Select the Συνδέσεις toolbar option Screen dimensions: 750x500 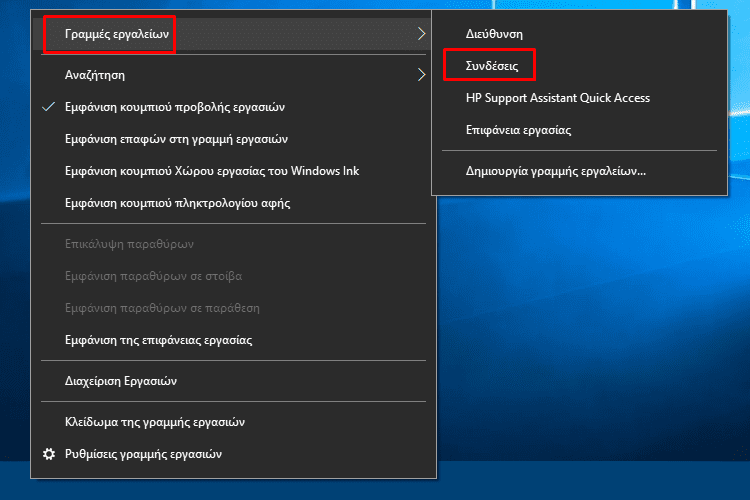[579, 66]
